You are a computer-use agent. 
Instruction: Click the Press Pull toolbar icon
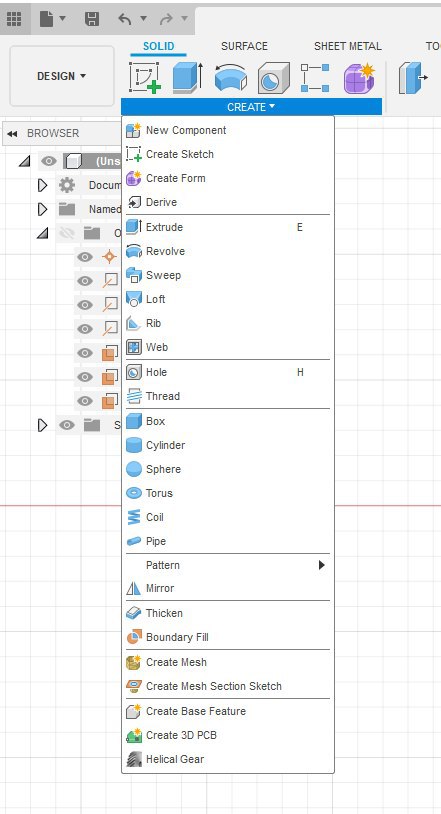(413, 78)
